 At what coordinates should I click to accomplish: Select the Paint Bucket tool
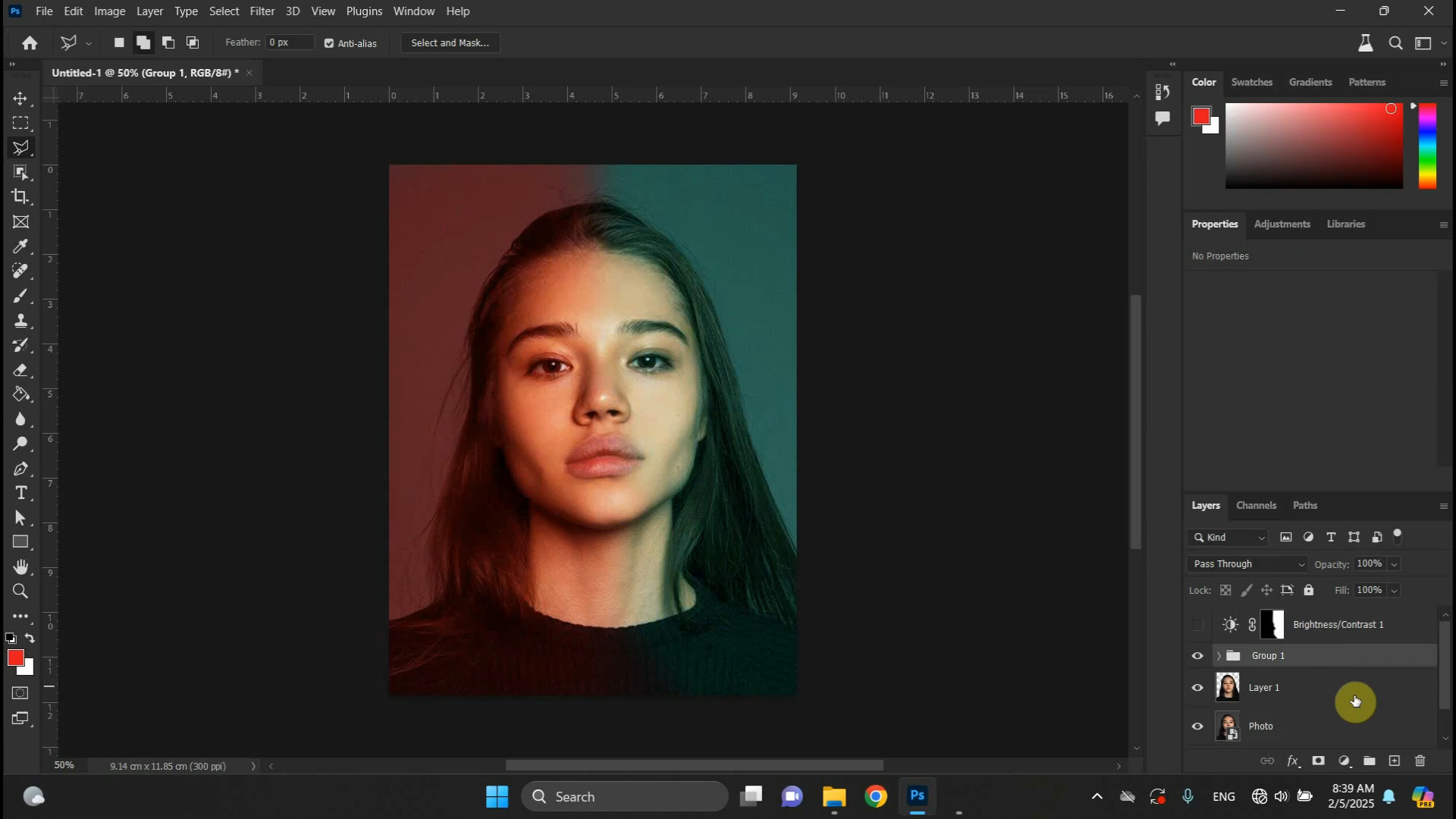(x=20, y=394)
